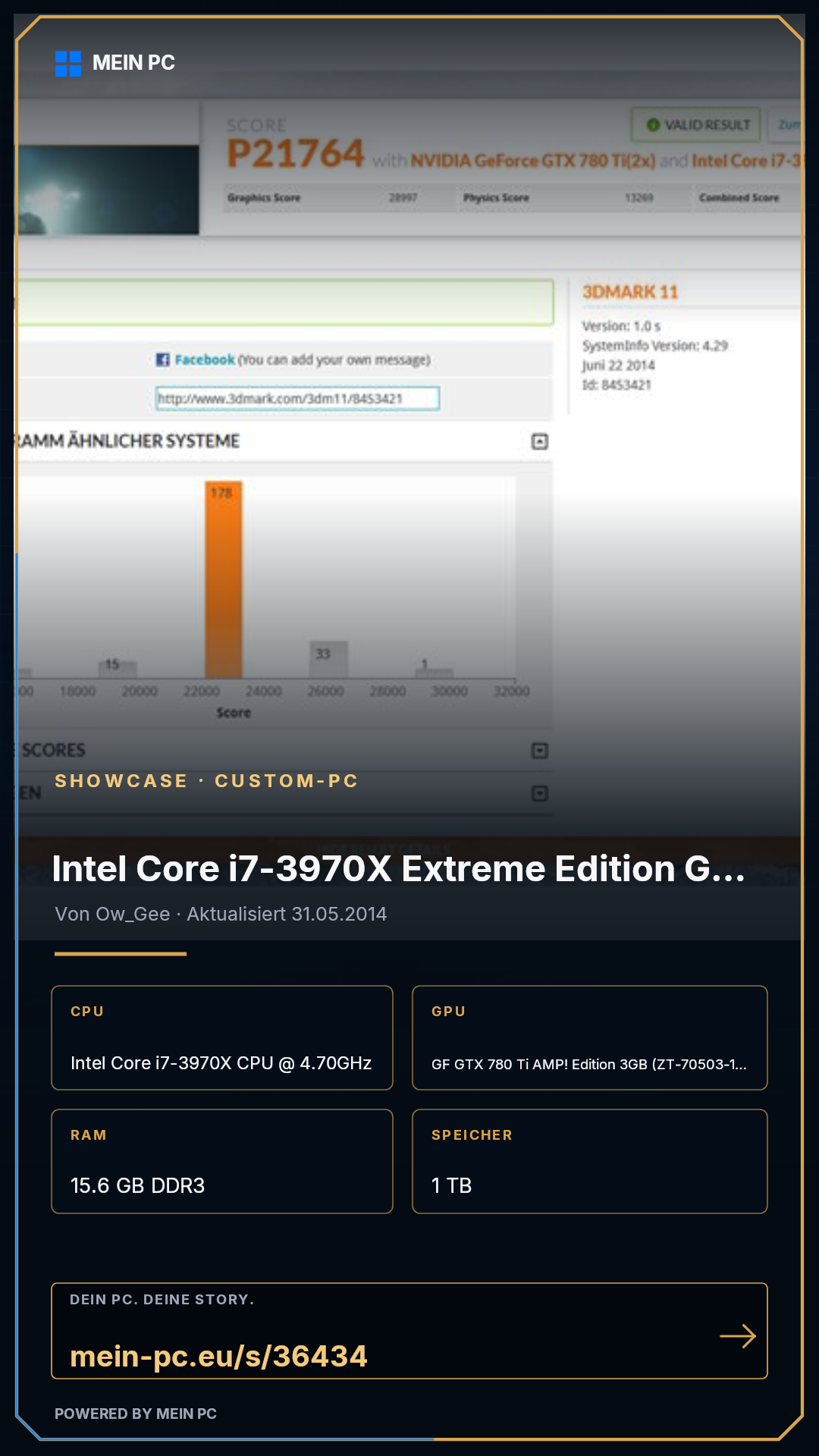Viewport: 819px width, 1456px height.
Task: Open the arrow icon beside mein-pc.eu link
Action: 738,1336
